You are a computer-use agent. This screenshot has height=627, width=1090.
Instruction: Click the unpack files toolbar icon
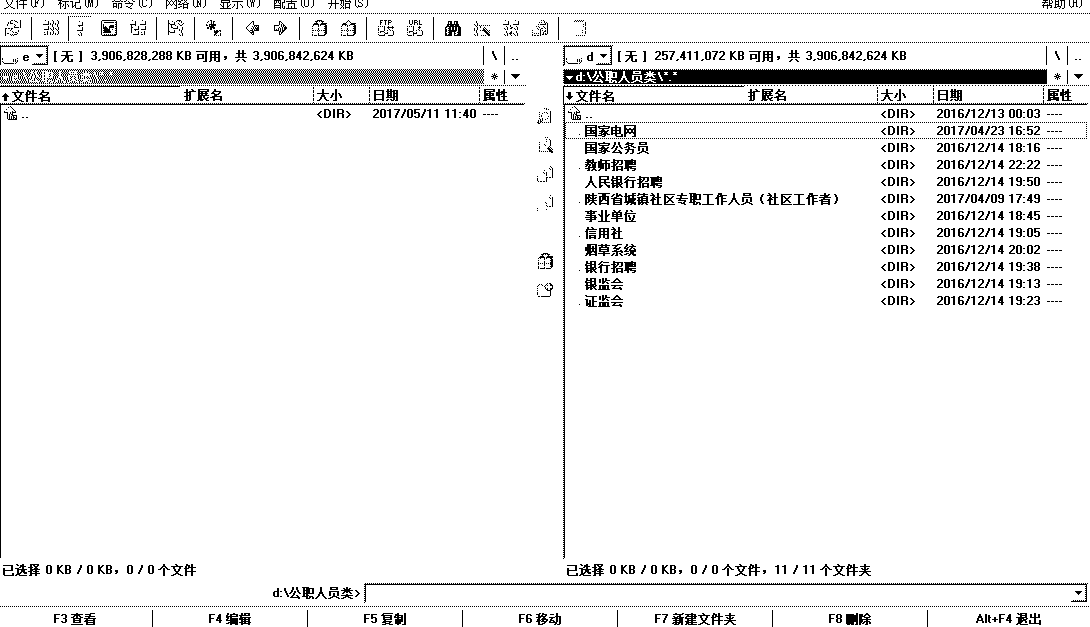tap(348, 28)
